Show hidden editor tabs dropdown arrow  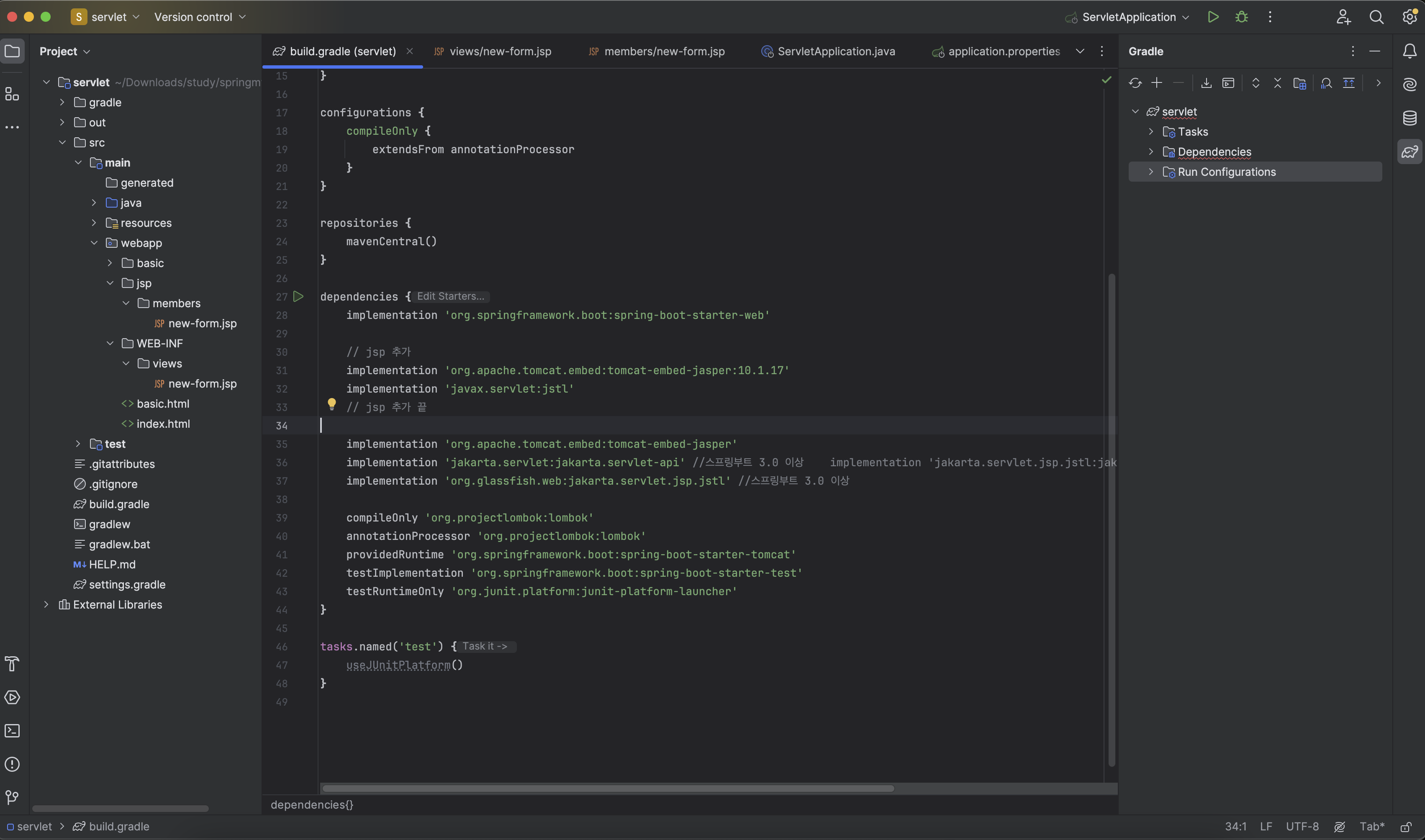click(1080, 51)
